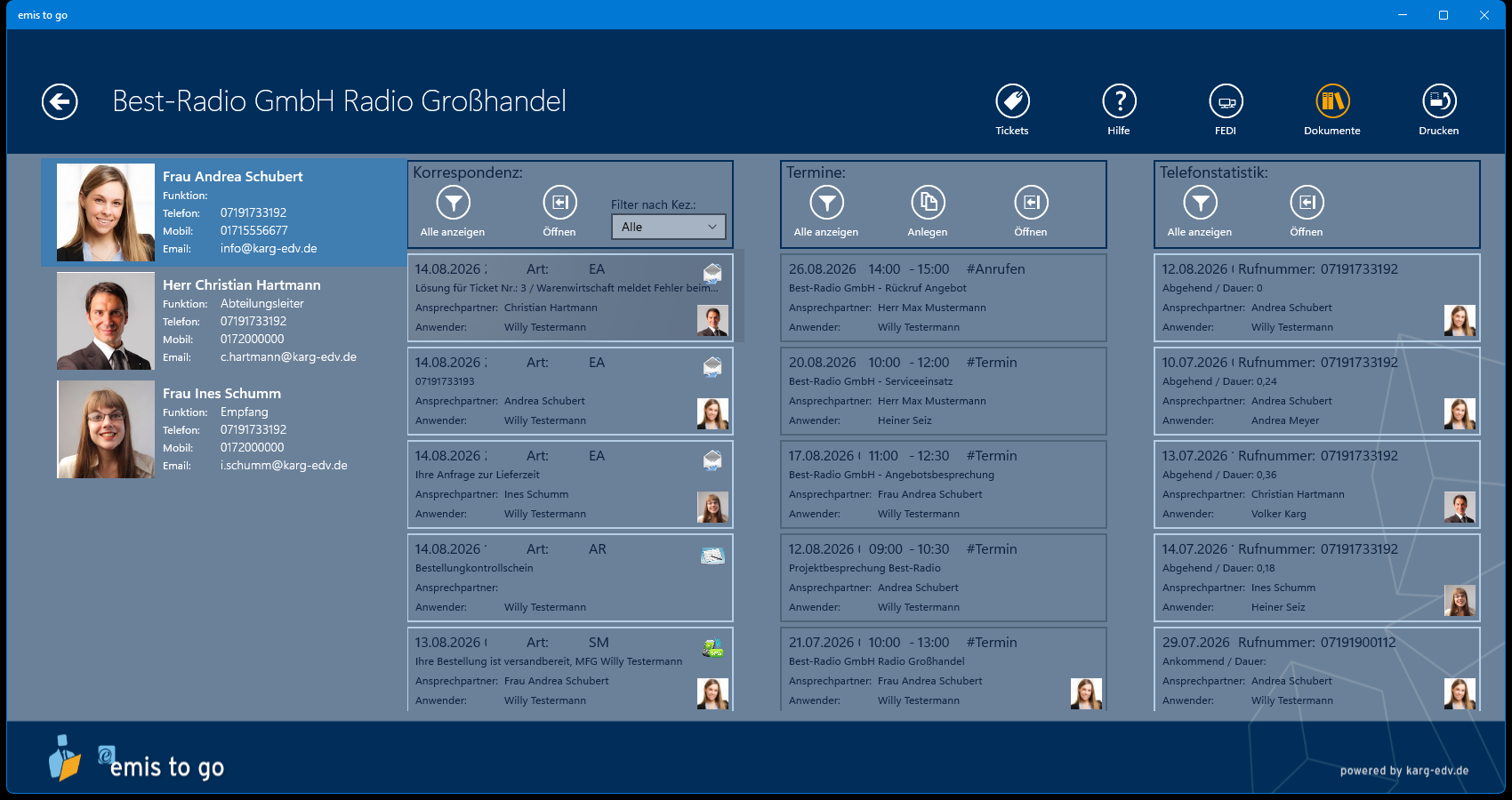The image size is (1512, 800).
Task: Select Projektbesprechung Best-Radio appointment
Action: coord(944,578)
